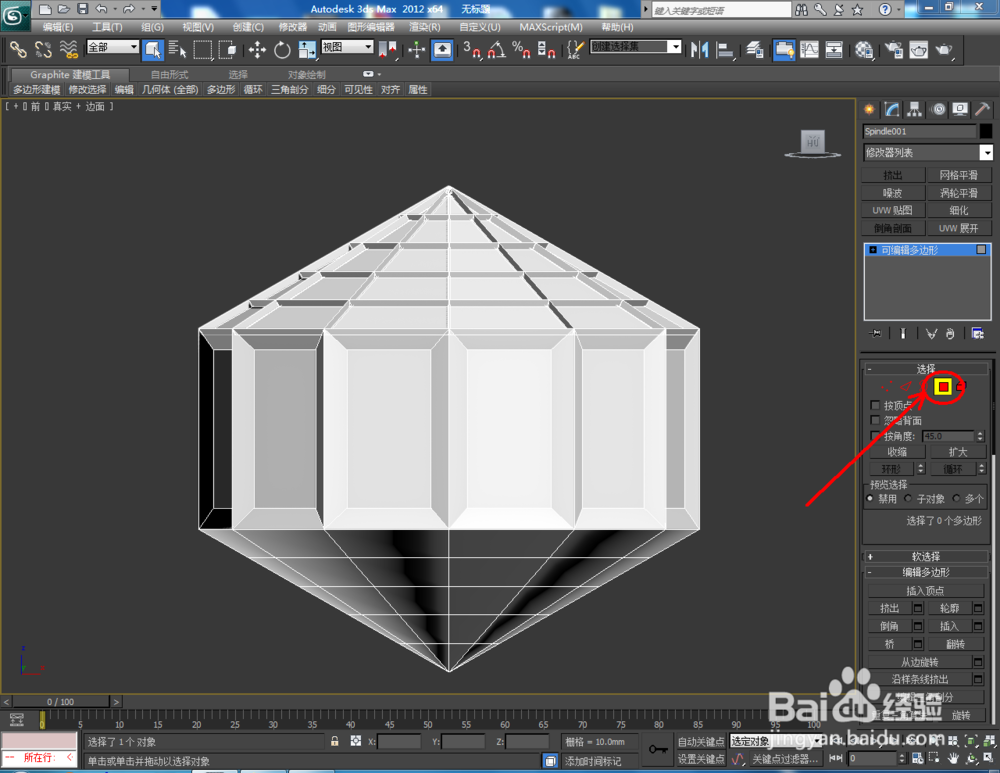This screenshot has width=1000, height=773.
Task: Enable the 按角度 checkbox
Action: [x=875, y=436]
